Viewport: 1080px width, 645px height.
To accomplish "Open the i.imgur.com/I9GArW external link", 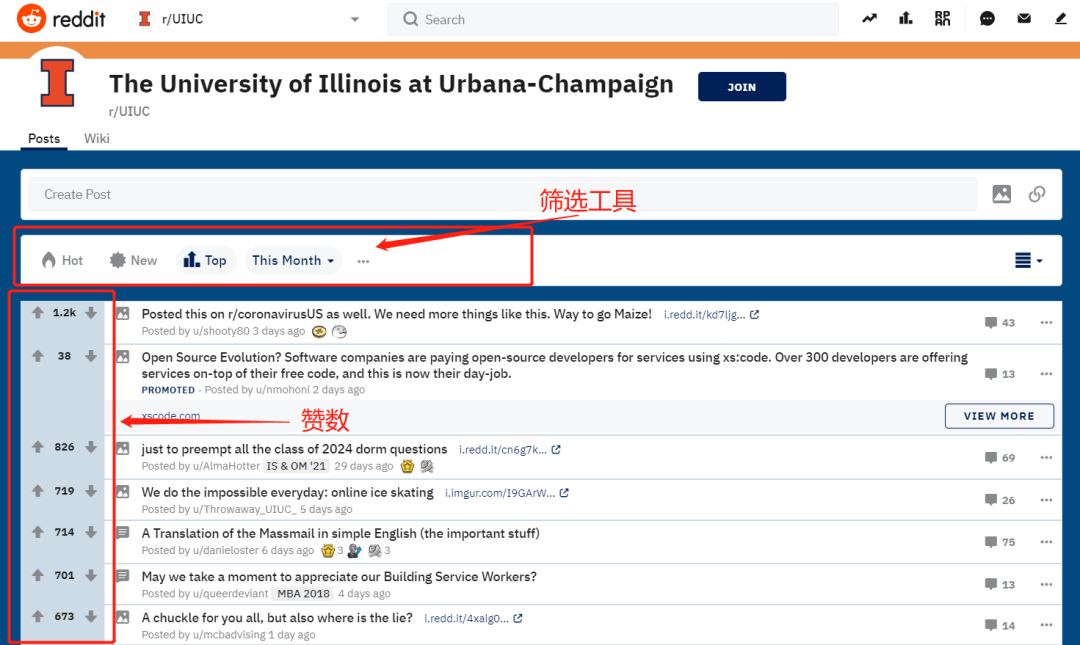I will pyautogui.click(x=506, y=493).
